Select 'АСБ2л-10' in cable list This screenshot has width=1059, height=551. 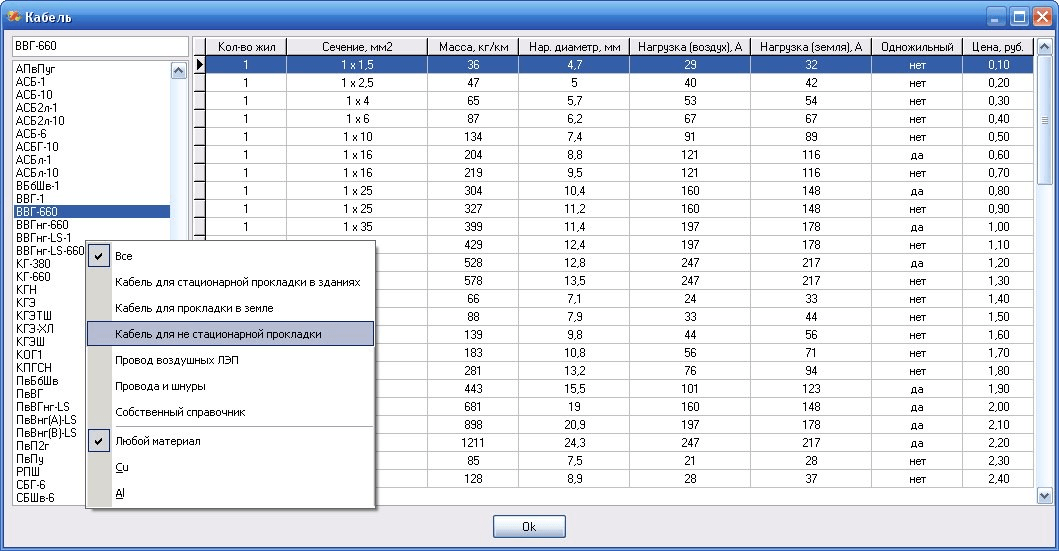pyautogui.click(x=40, y=121)
